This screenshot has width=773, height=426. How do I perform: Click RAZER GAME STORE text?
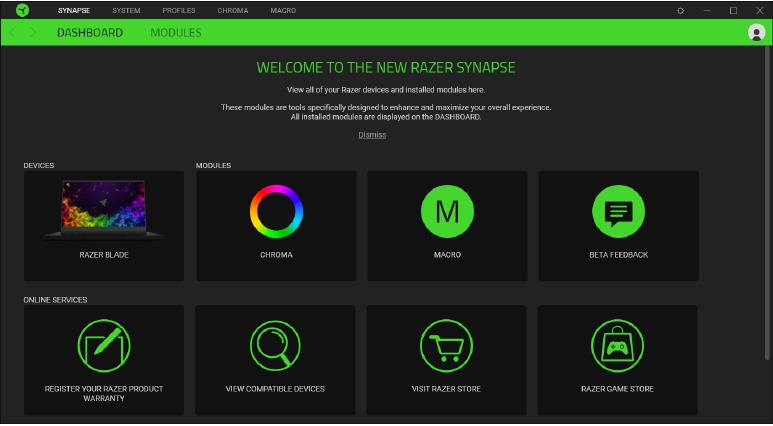(x=617, y=389)
